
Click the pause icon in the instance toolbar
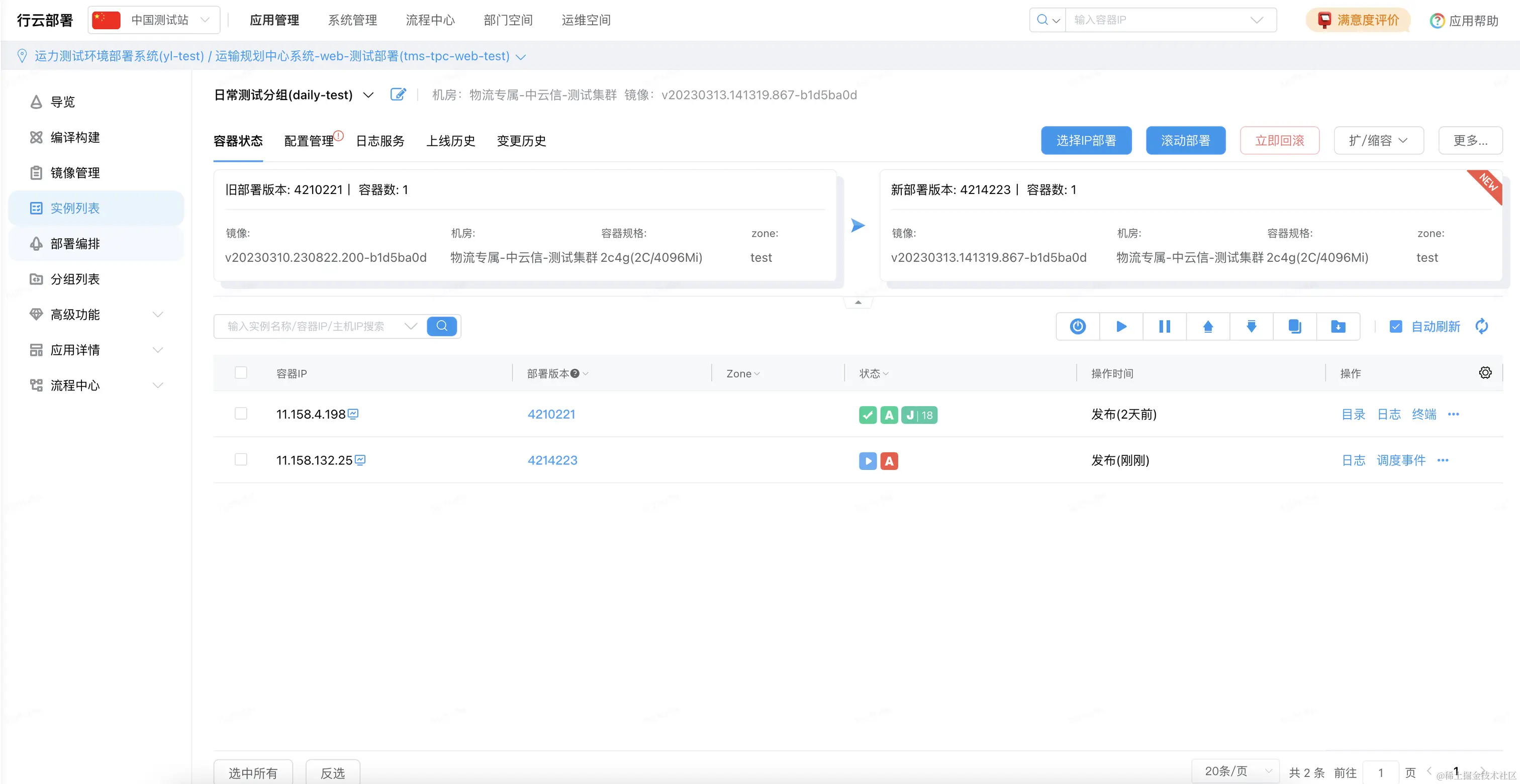1164,326
